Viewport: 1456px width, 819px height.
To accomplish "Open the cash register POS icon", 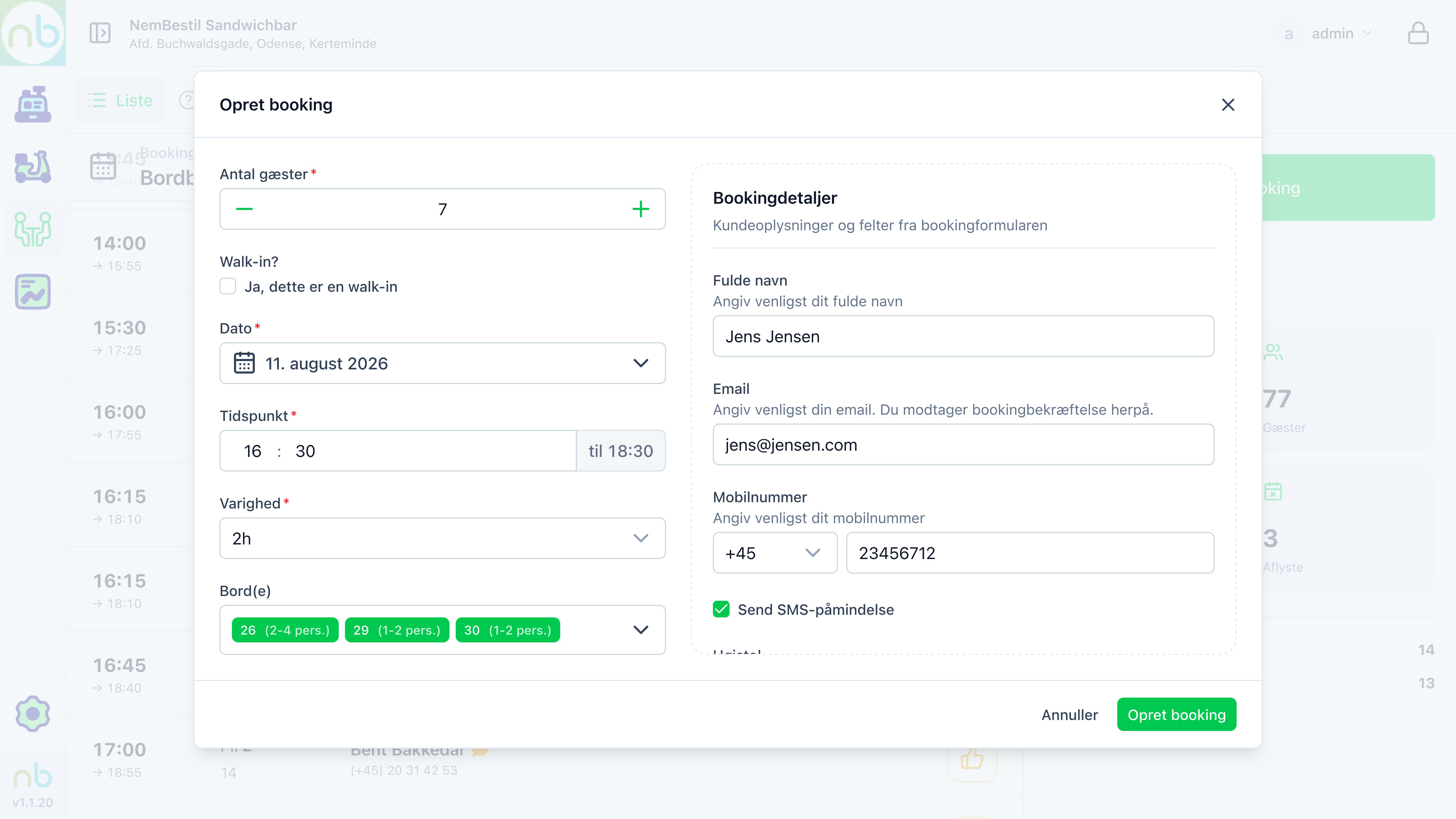I will [33, 104].
